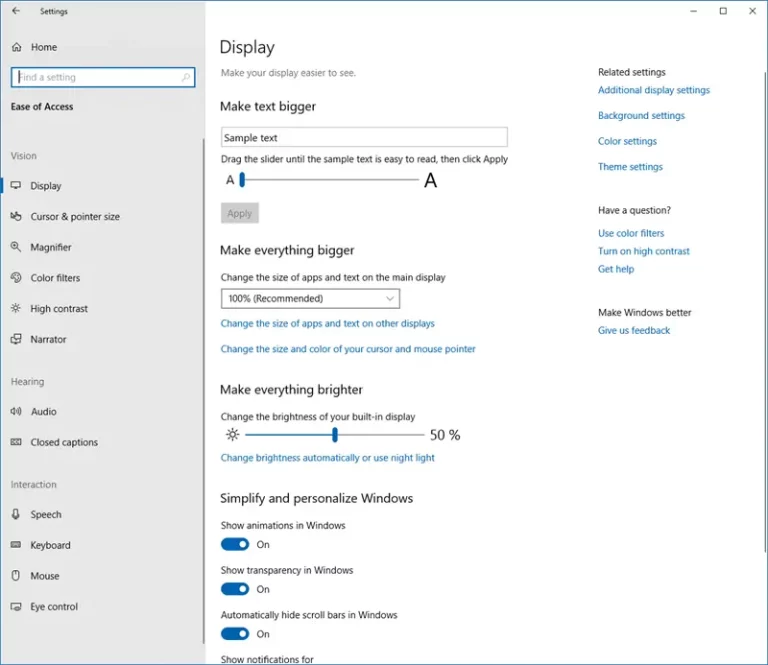Click the Home house icon
The width and height of the screenshot is (768, 665).
(x=17, y=47)
